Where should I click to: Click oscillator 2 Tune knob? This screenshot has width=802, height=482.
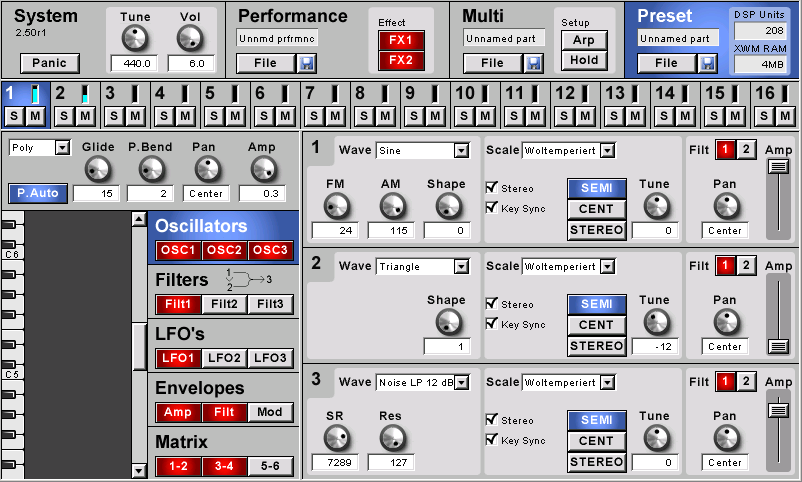(x=656, y=322)
